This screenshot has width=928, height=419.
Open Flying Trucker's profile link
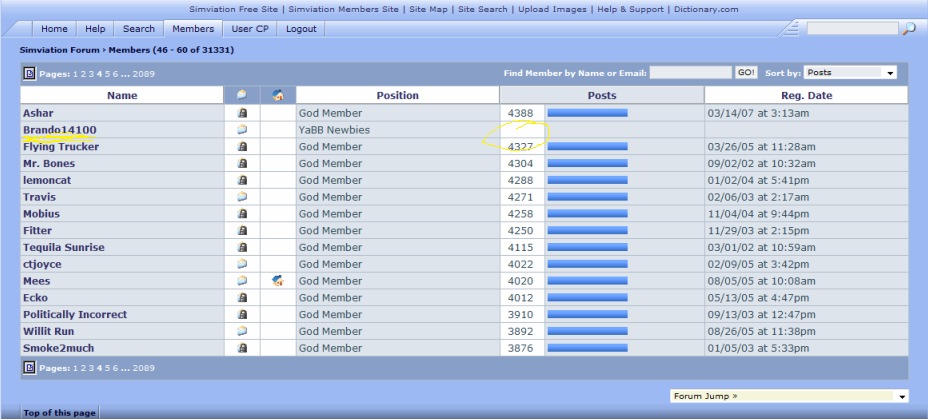pyautogui.click(x=61, y=147)
